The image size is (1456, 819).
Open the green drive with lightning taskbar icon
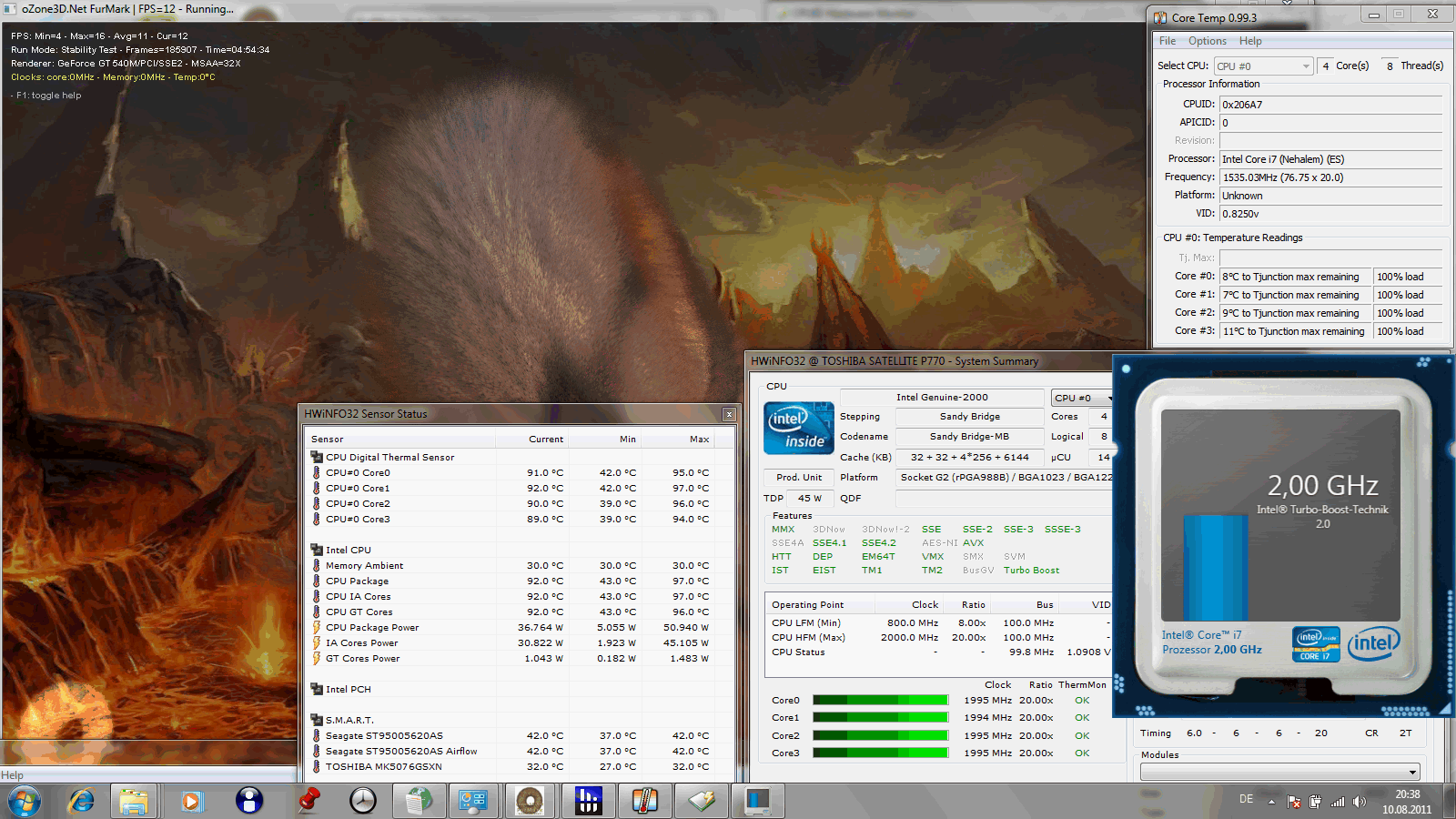702,801
